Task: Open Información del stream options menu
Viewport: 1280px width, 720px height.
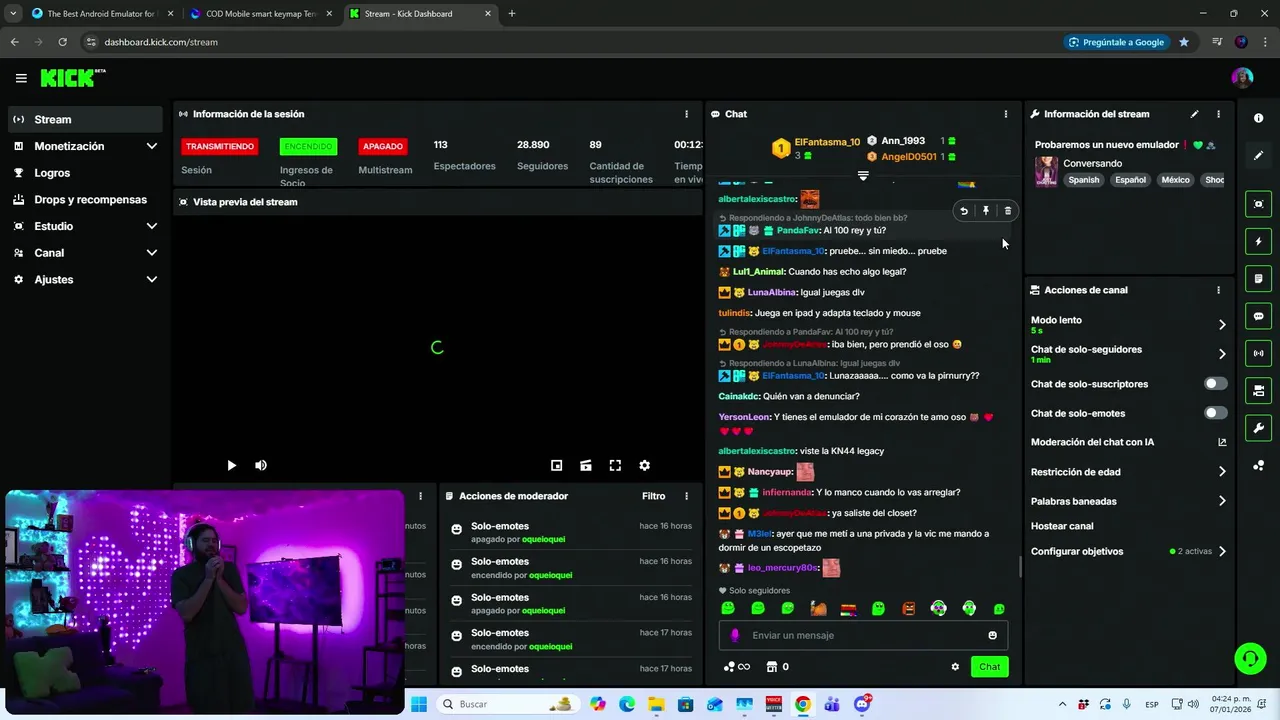Action: pyautogui.click(x=1218, y=114)
